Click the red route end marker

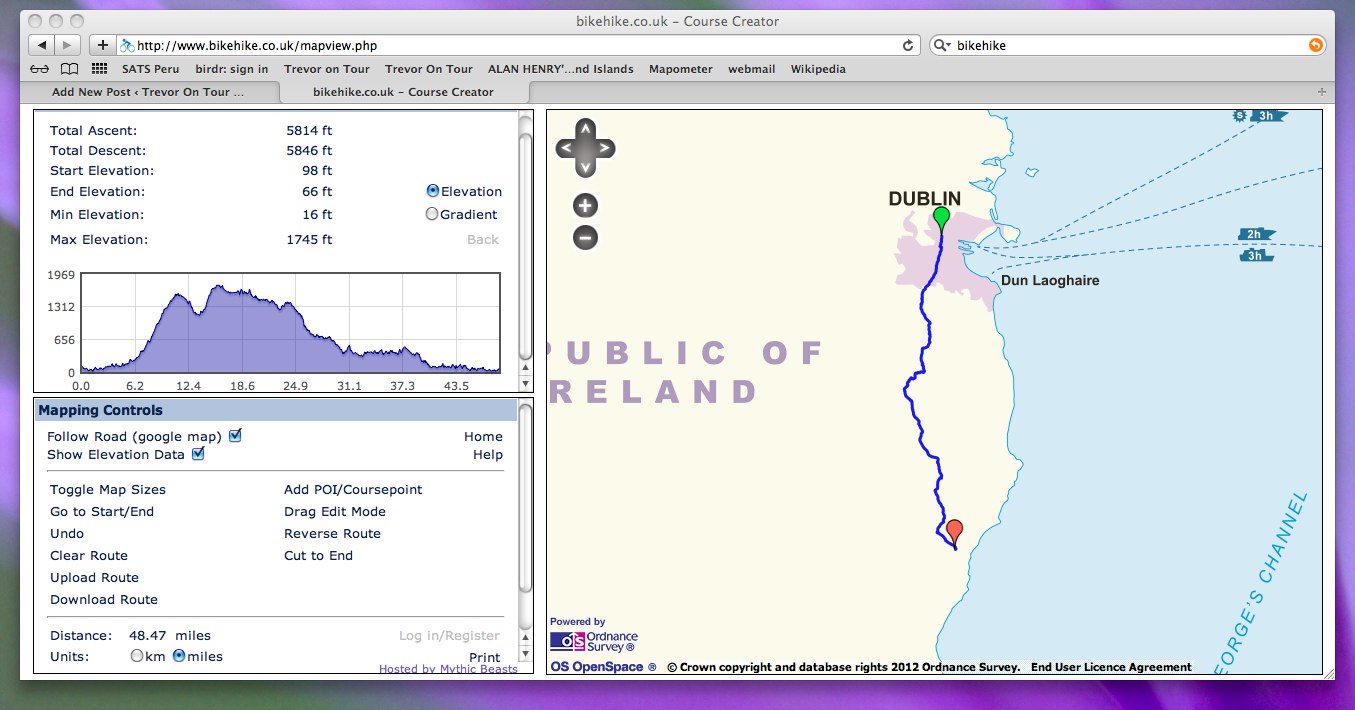[954, 529]
